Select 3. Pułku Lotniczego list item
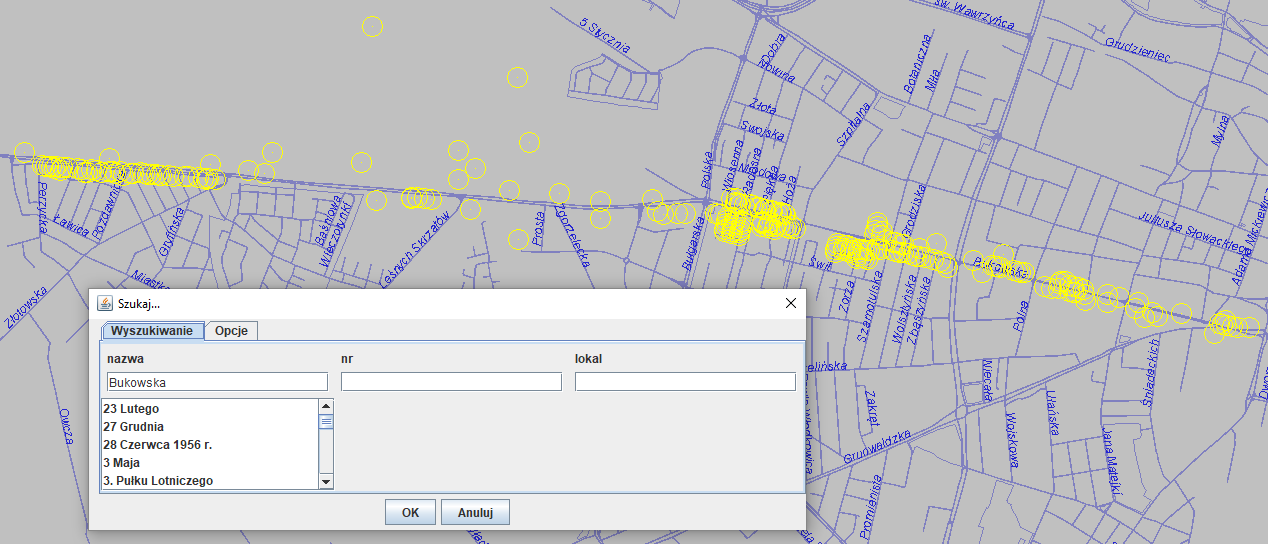This screenshot has height=544, width=1268. tap(158, 481)
